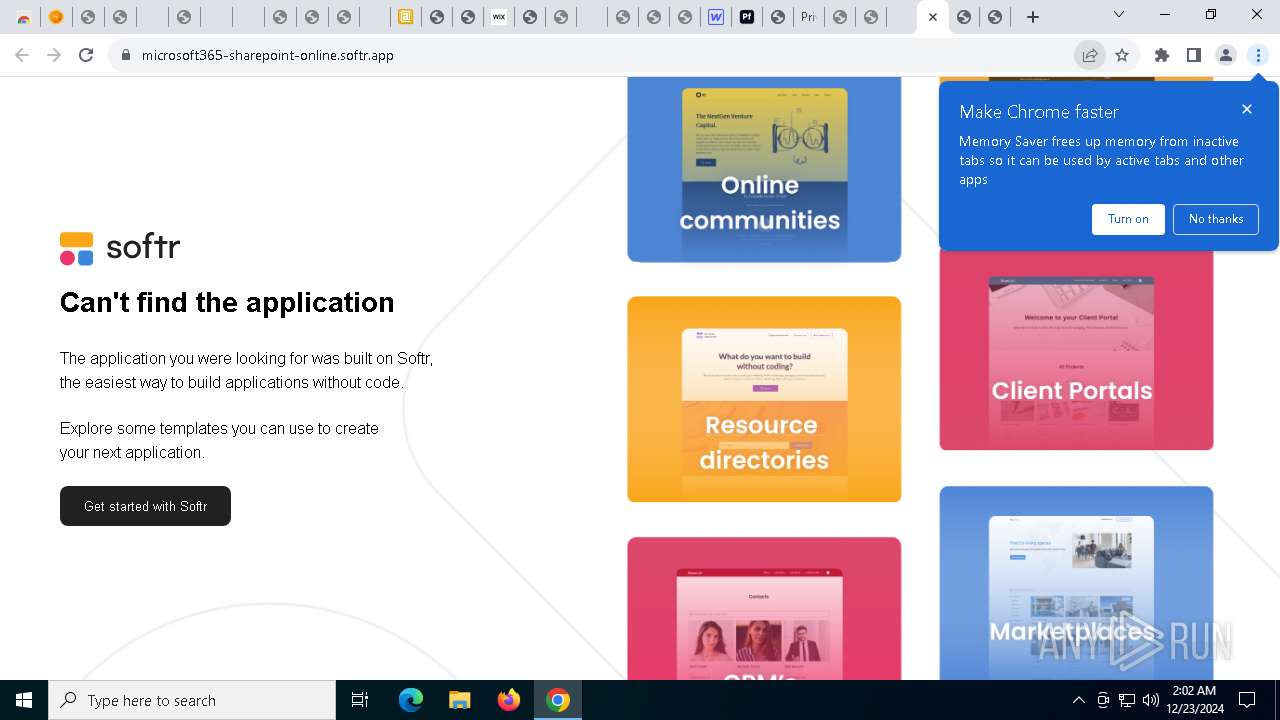The width and height of the screenshot is (1280, 720).
Task: Turn on Memory Saver
Action: click(x=1128, y=219)
